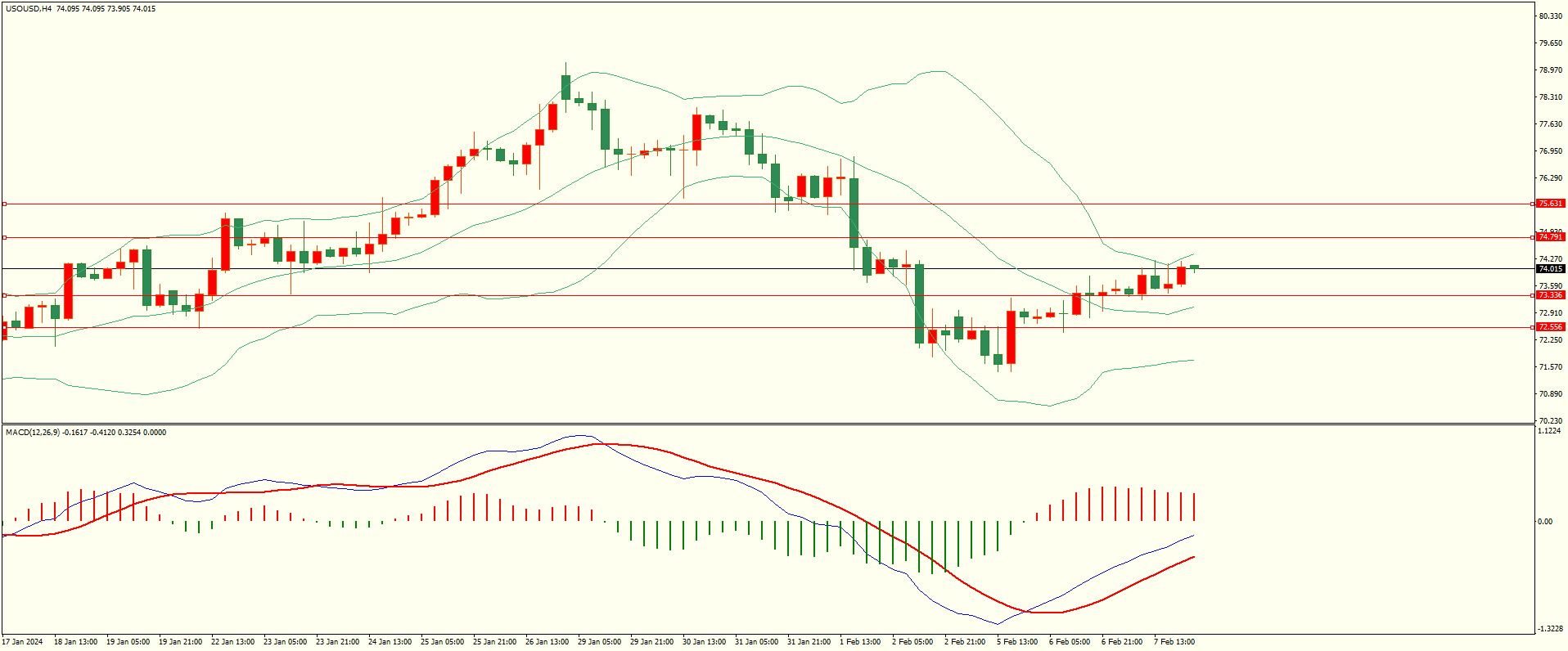This screenshot has width=1568, height=651.
Task: Click the 78.310 price axis label
Action: click(1551, 97)
